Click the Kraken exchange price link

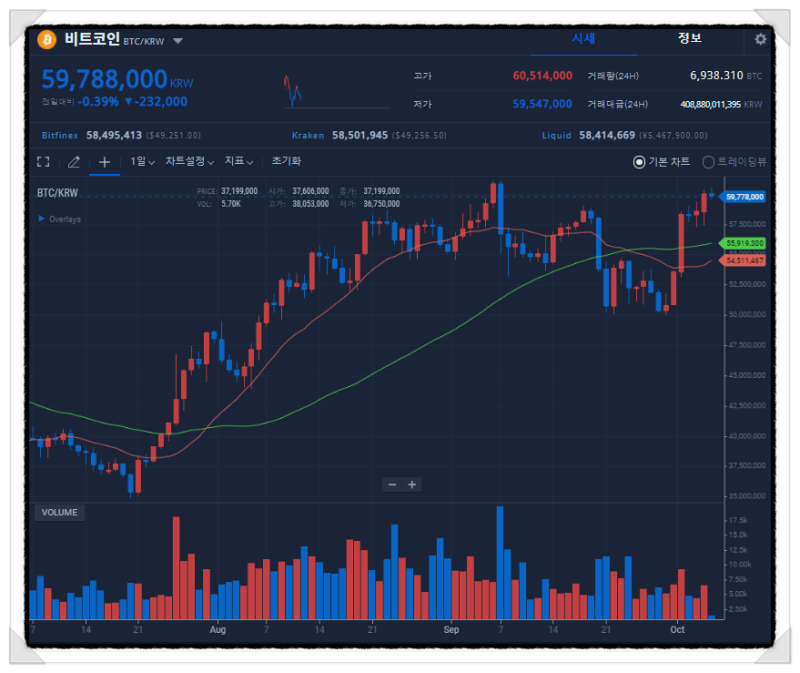(x=369, y=135)
